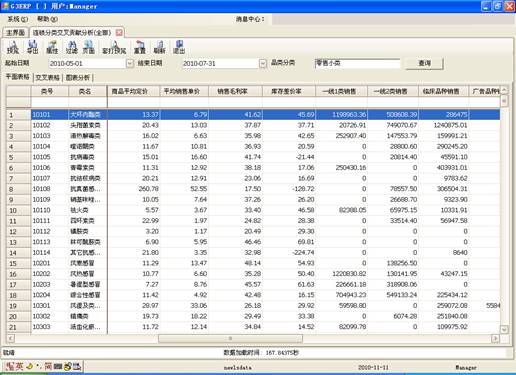Sort by the 类名 column header

pos(88,91)
